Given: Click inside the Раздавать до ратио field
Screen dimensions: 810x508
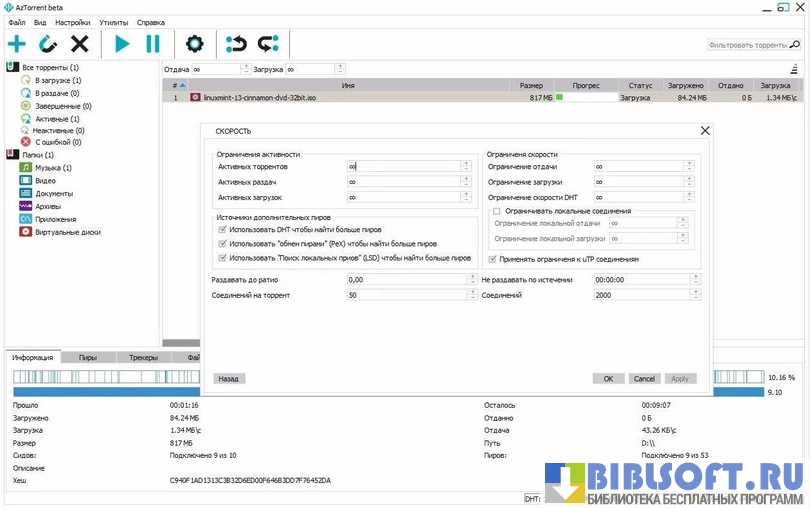Looking at the screenshot, I should pos(404,280).
